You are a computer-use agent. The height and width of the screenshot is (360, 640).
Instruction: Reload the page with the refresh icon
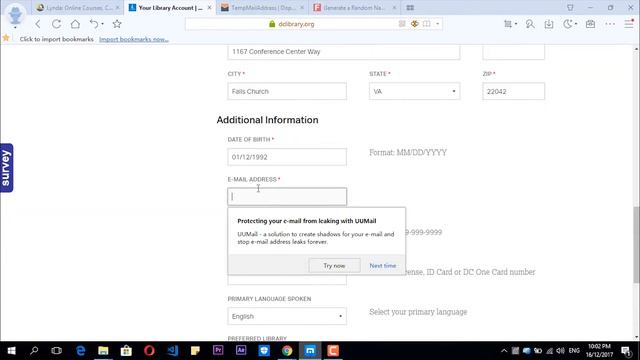56,24
